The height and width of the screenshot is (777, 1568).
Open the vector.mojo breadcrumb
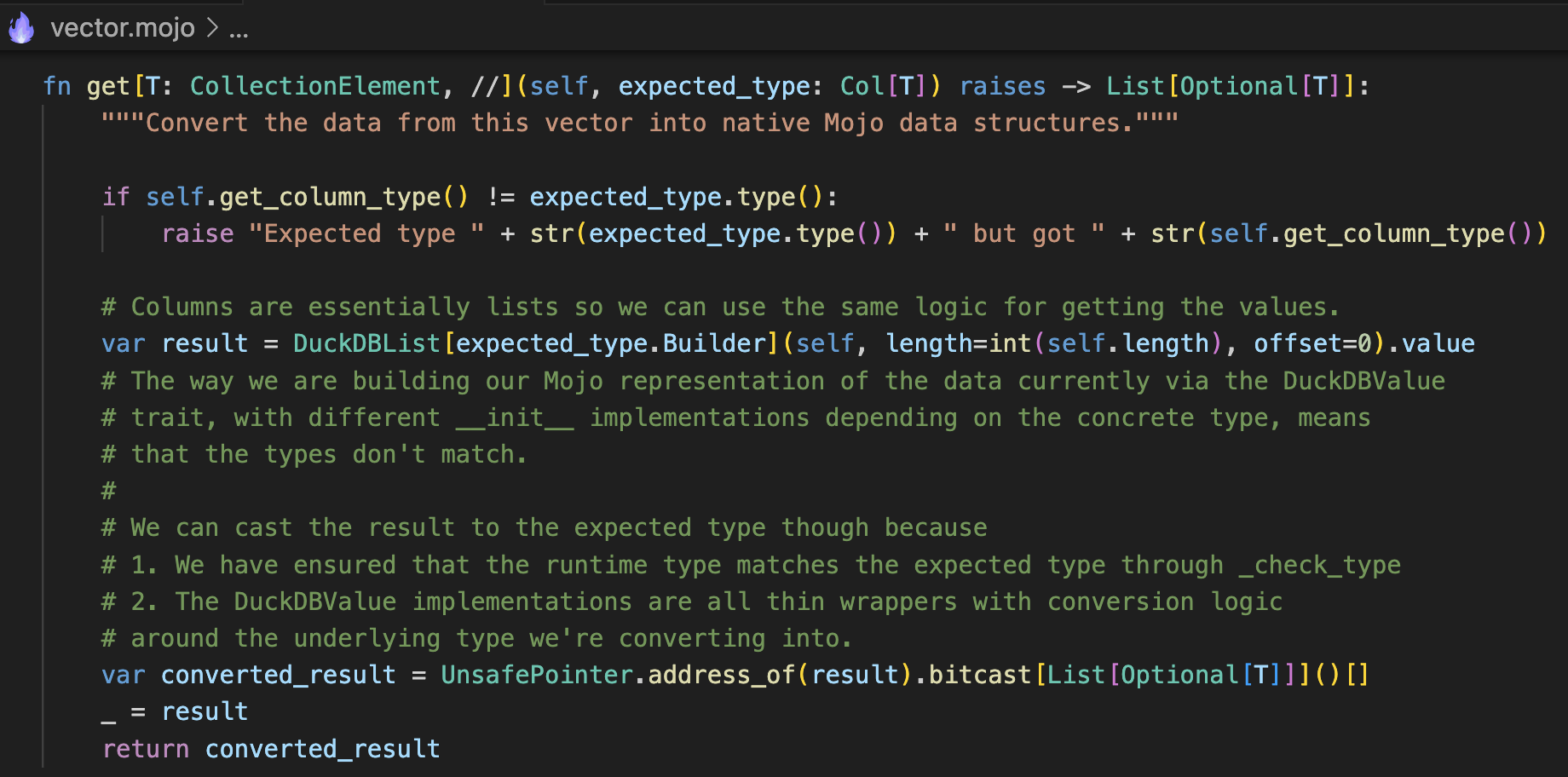[123, 28]
